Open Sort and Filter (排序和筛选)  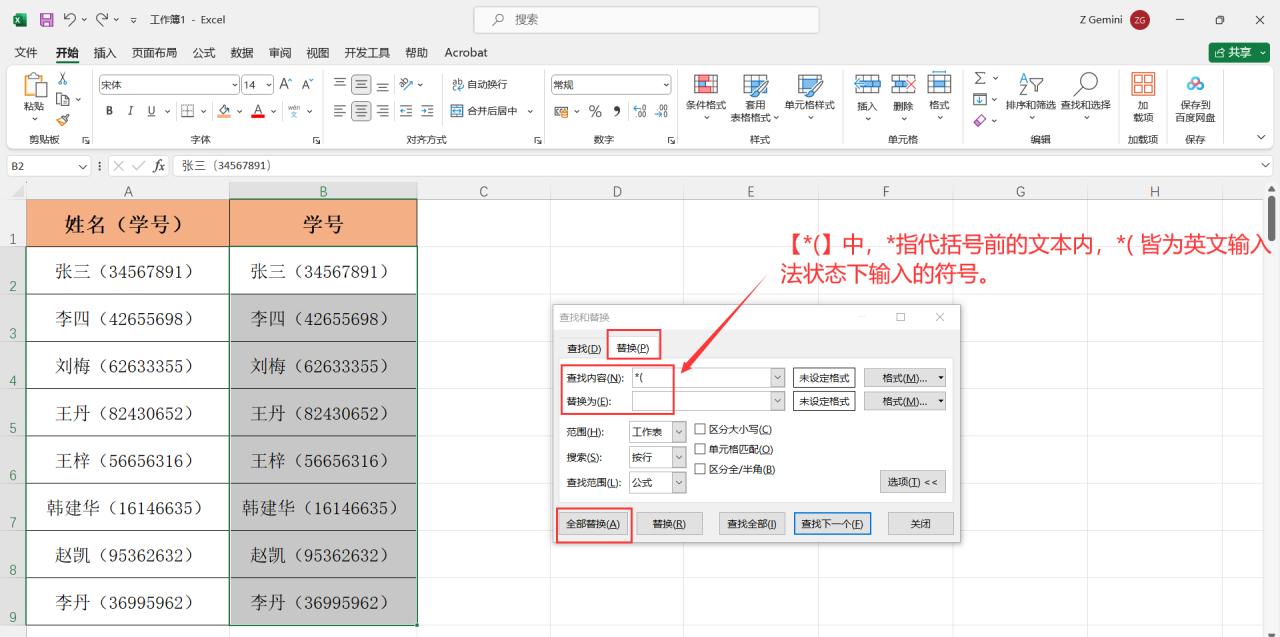coord(1030,97)
